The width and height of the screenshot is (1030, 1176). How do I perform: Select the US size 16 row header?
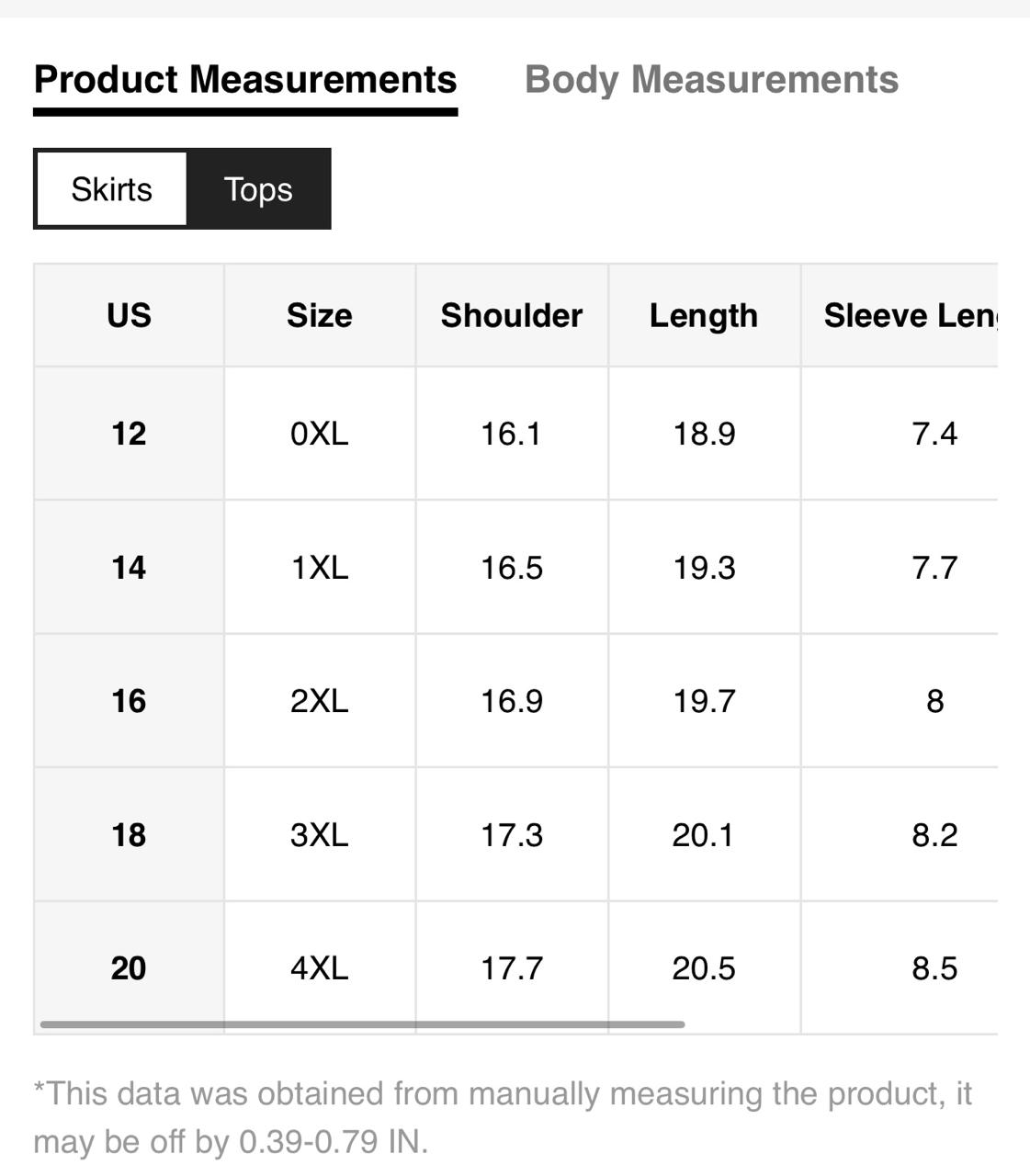tap(129, 701)
